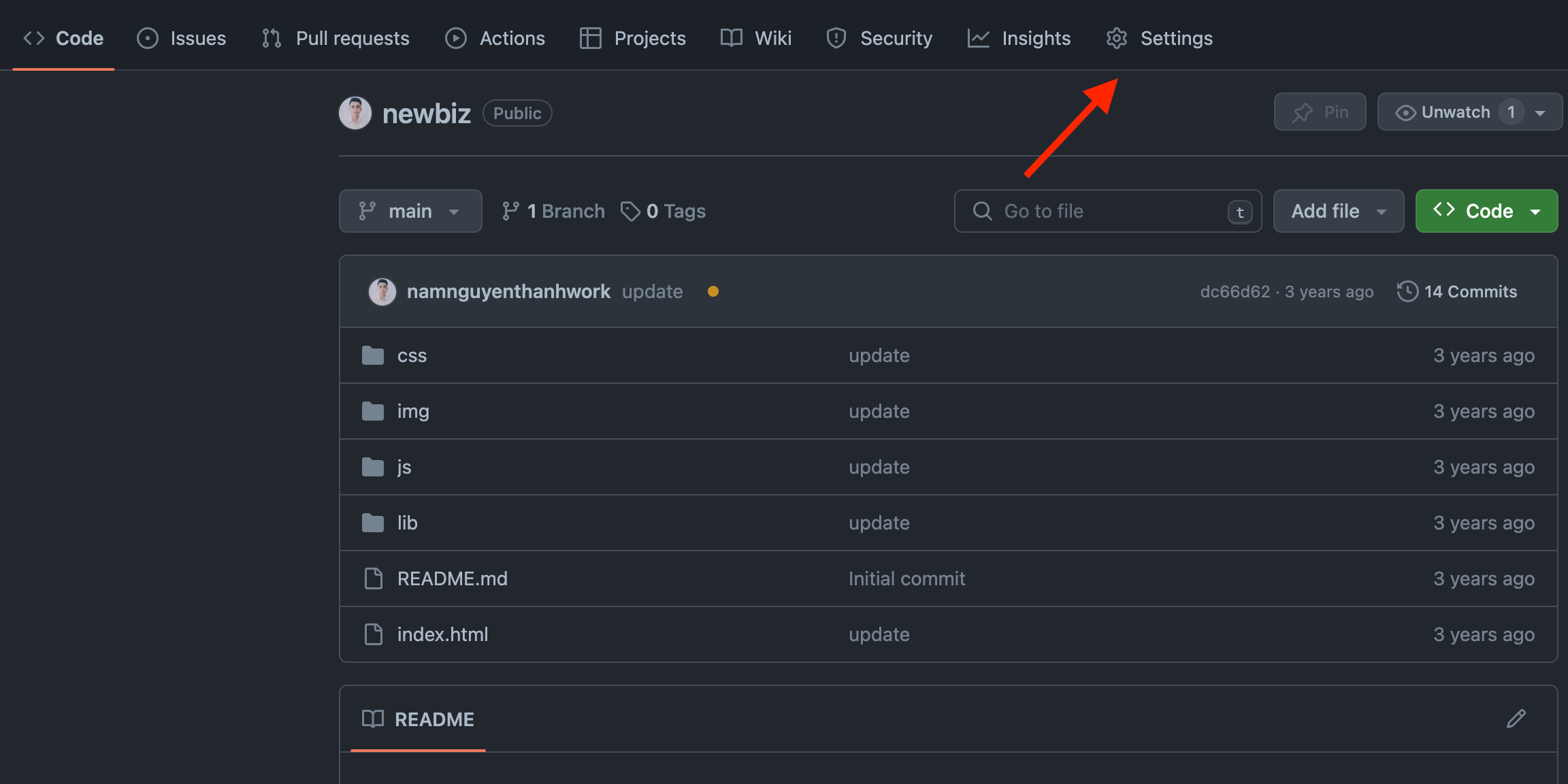The width and height of the screenshot is (1568, 784).
Task: Open namnguyenthanhwork profile link
Action: point(508,291)
